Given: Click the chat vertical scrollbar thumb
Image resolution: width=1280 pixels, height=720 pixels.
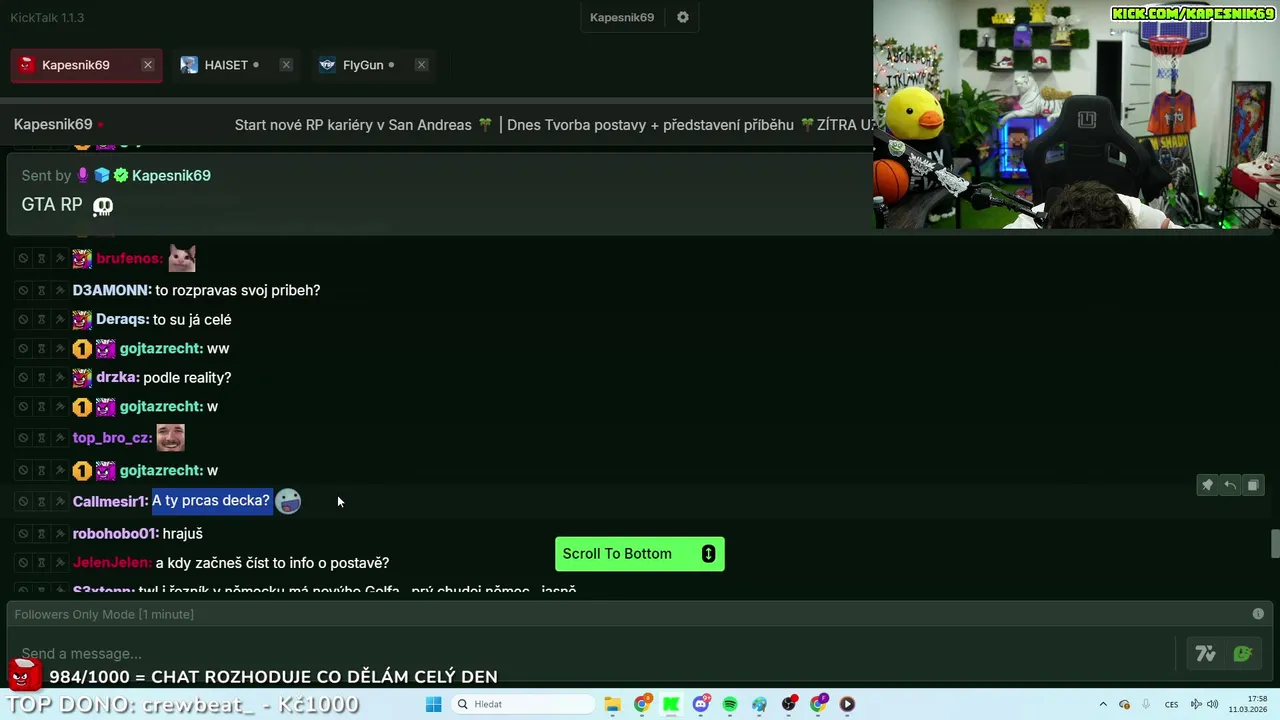Looking at the screenshot, I should (1275, 545).
